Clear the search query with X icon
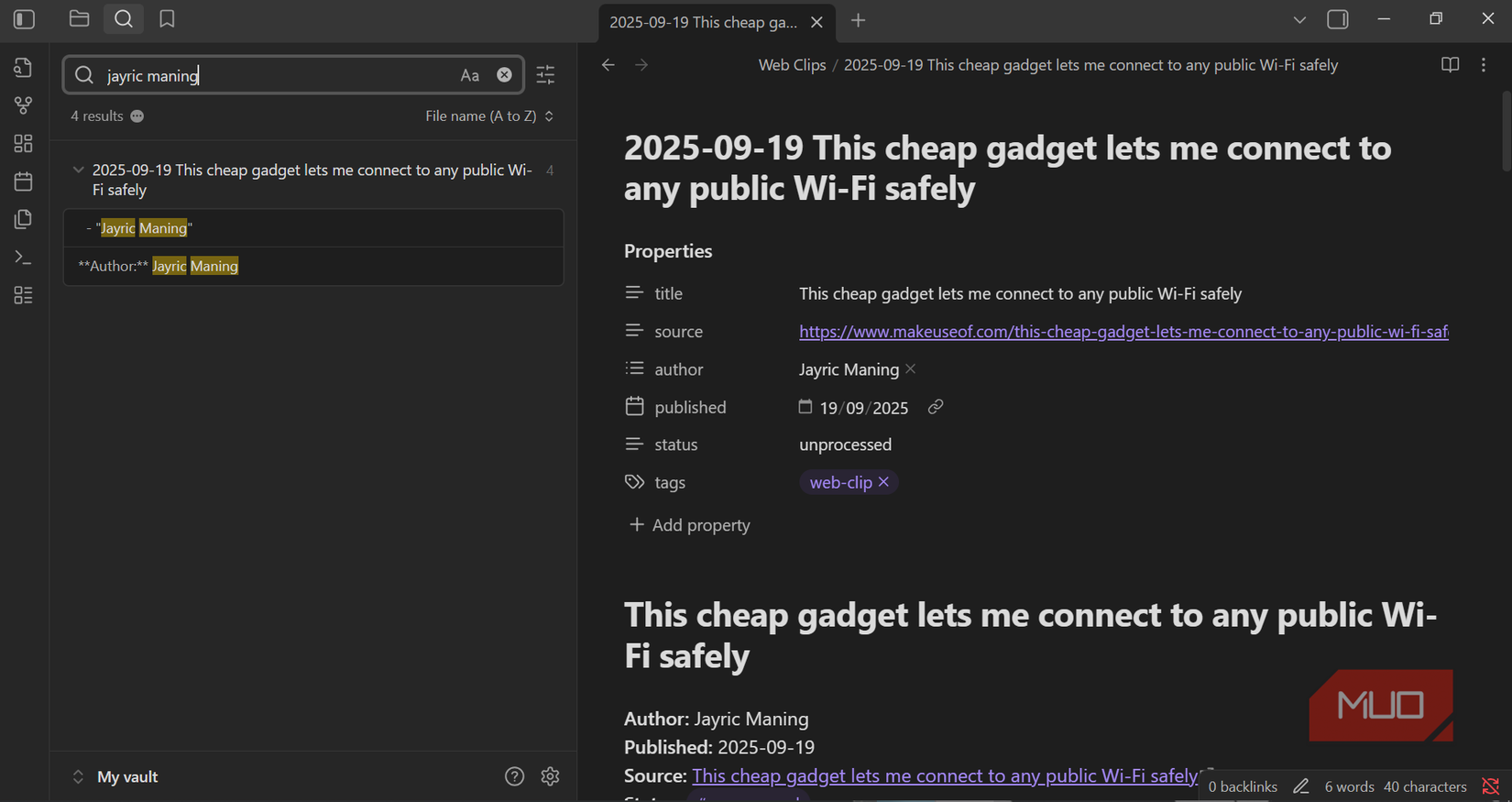This screenshot has height=802, width=1512. click(x=504, y=75)
